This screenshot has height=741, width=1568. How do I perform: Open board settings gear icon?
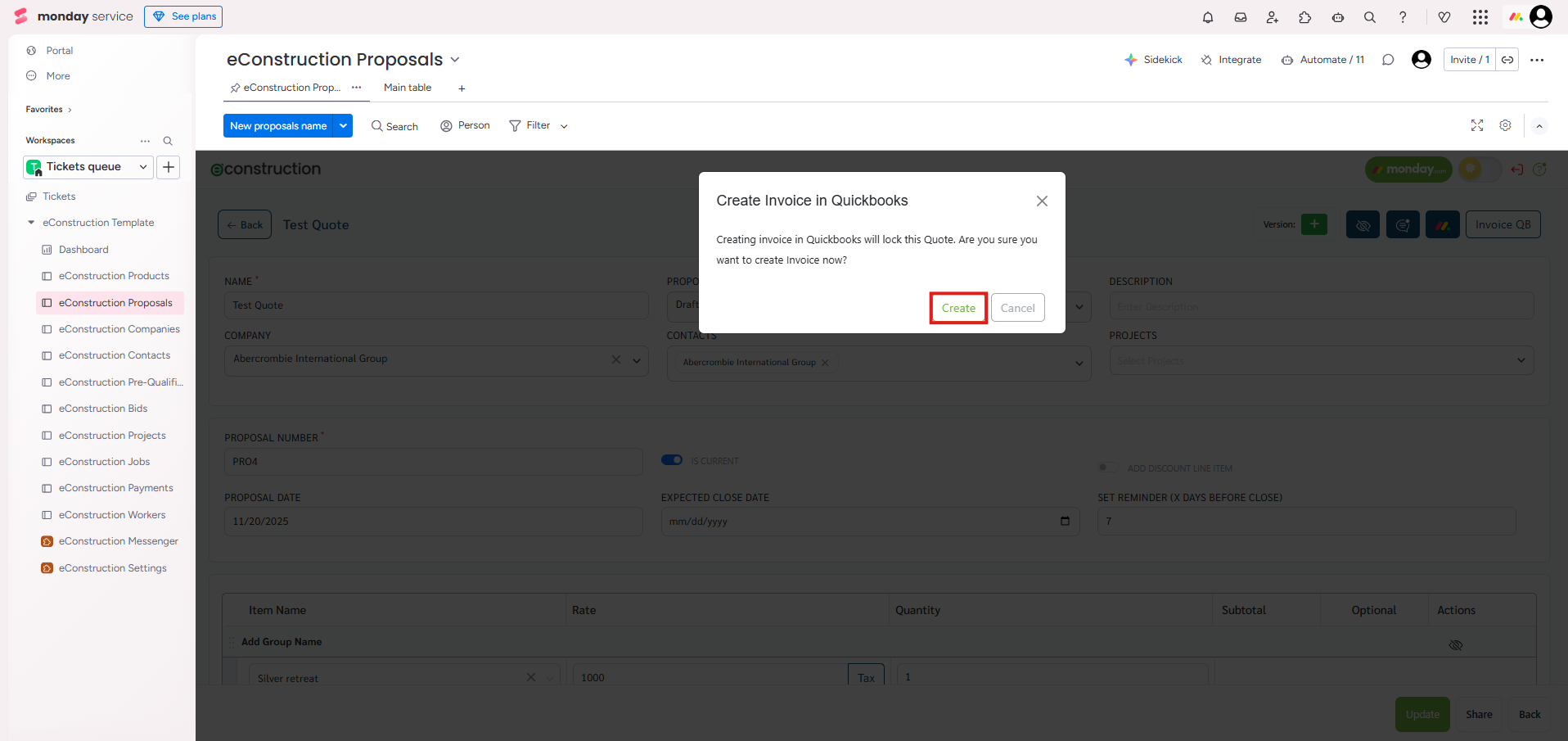coord(1505,125)
